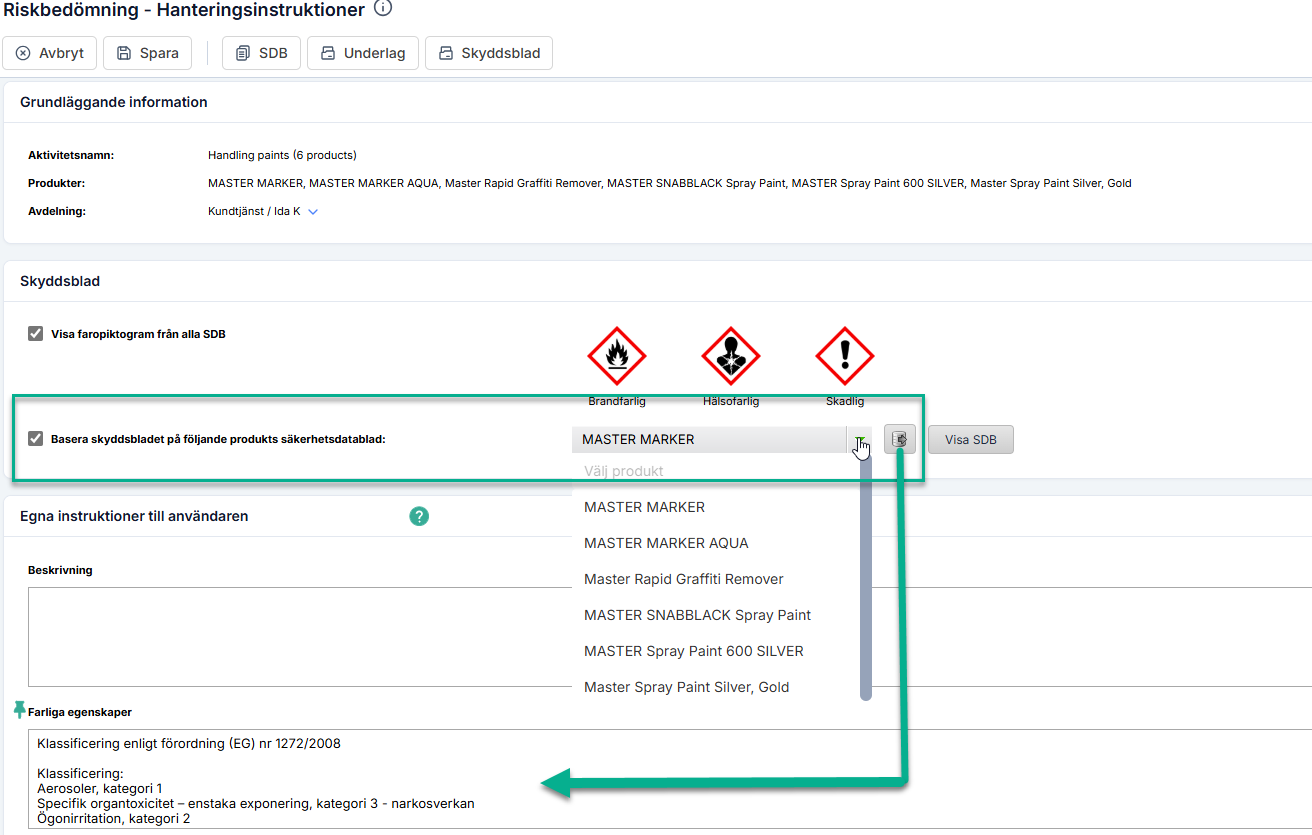Click the Avbryt cancel button
The image size is (1312, 835).
[x=50, y=53]
